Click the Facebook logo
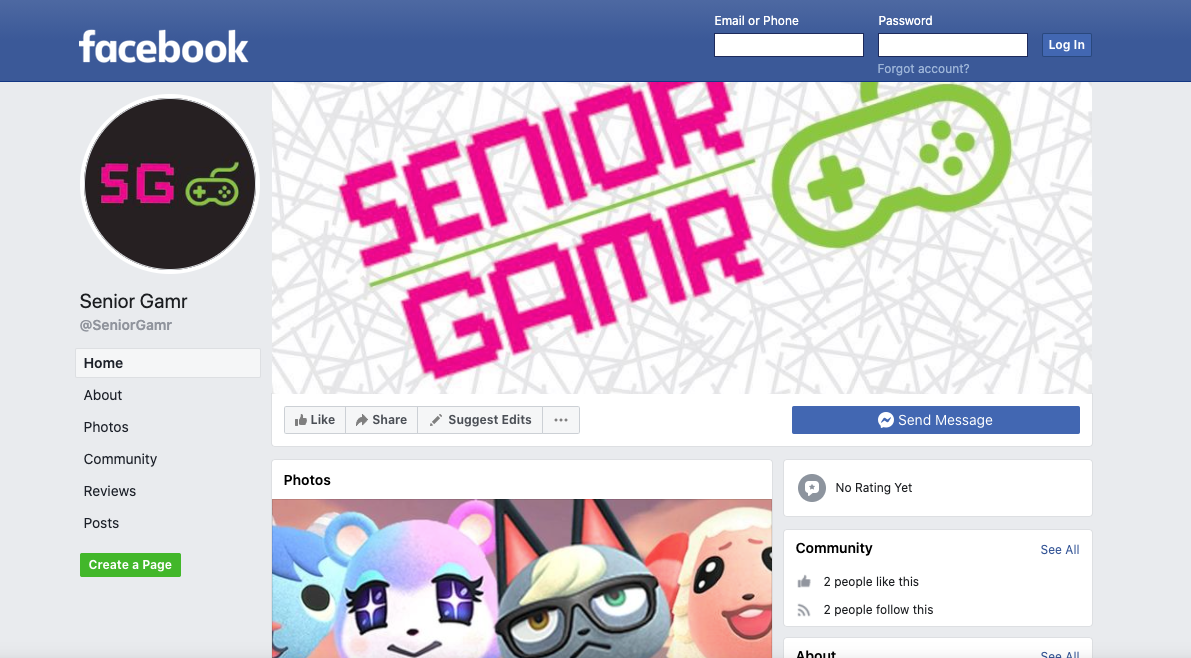Viewport: 1191px width, 658px height. (163, 46)
